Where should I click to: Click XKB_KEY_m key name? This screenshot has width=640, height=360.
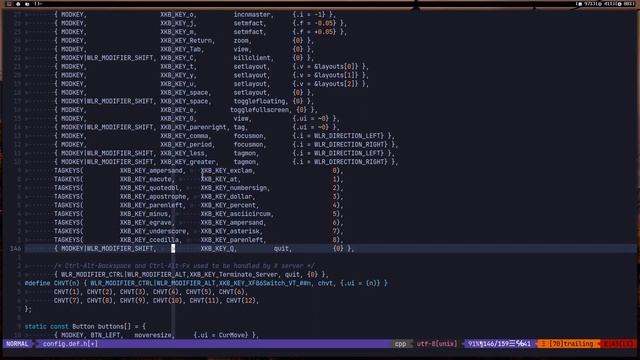click(x=178, y=32)
